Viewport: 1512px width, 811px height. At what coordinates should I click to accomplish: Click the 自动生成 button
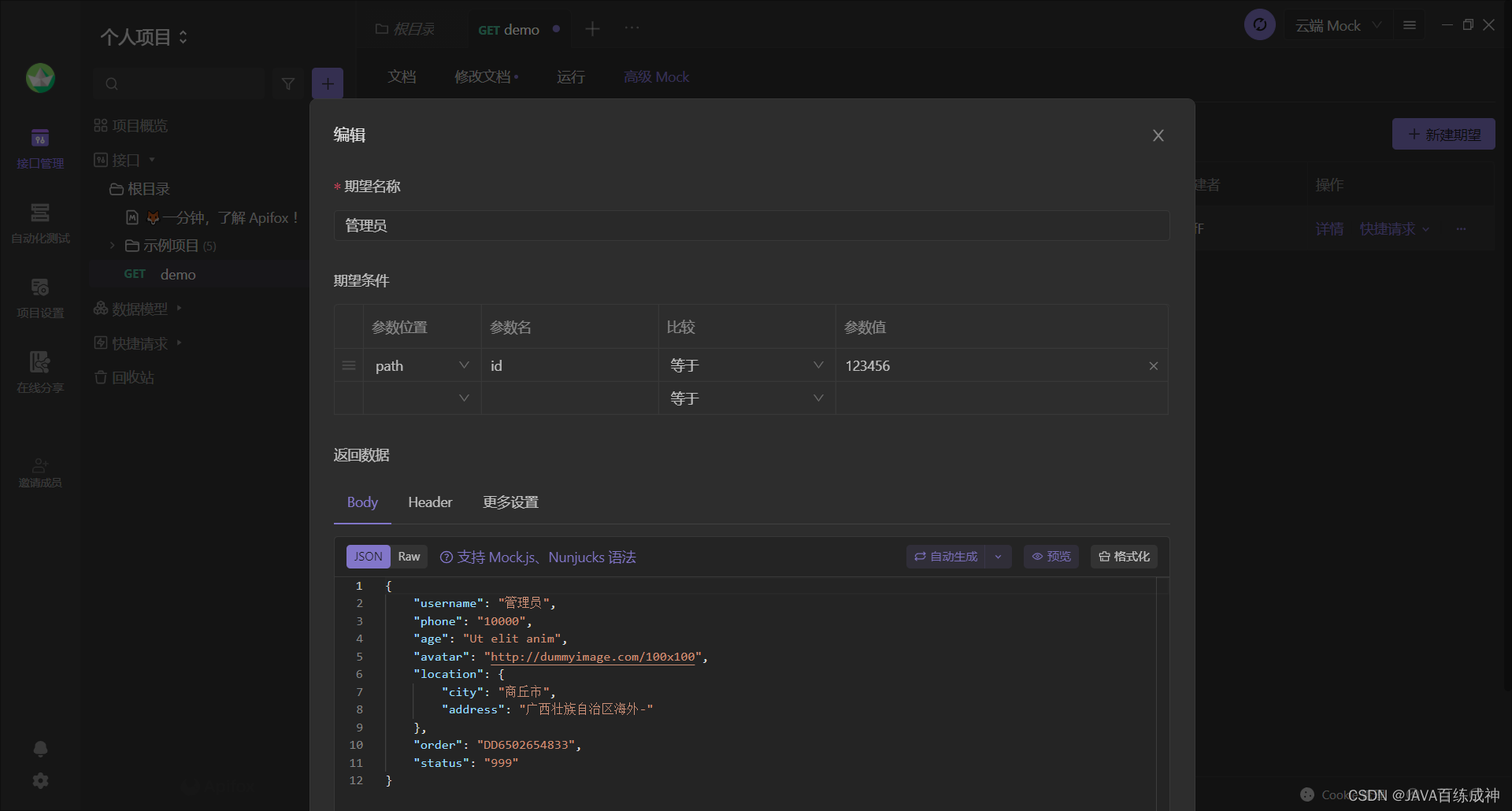tap(946, 557)
